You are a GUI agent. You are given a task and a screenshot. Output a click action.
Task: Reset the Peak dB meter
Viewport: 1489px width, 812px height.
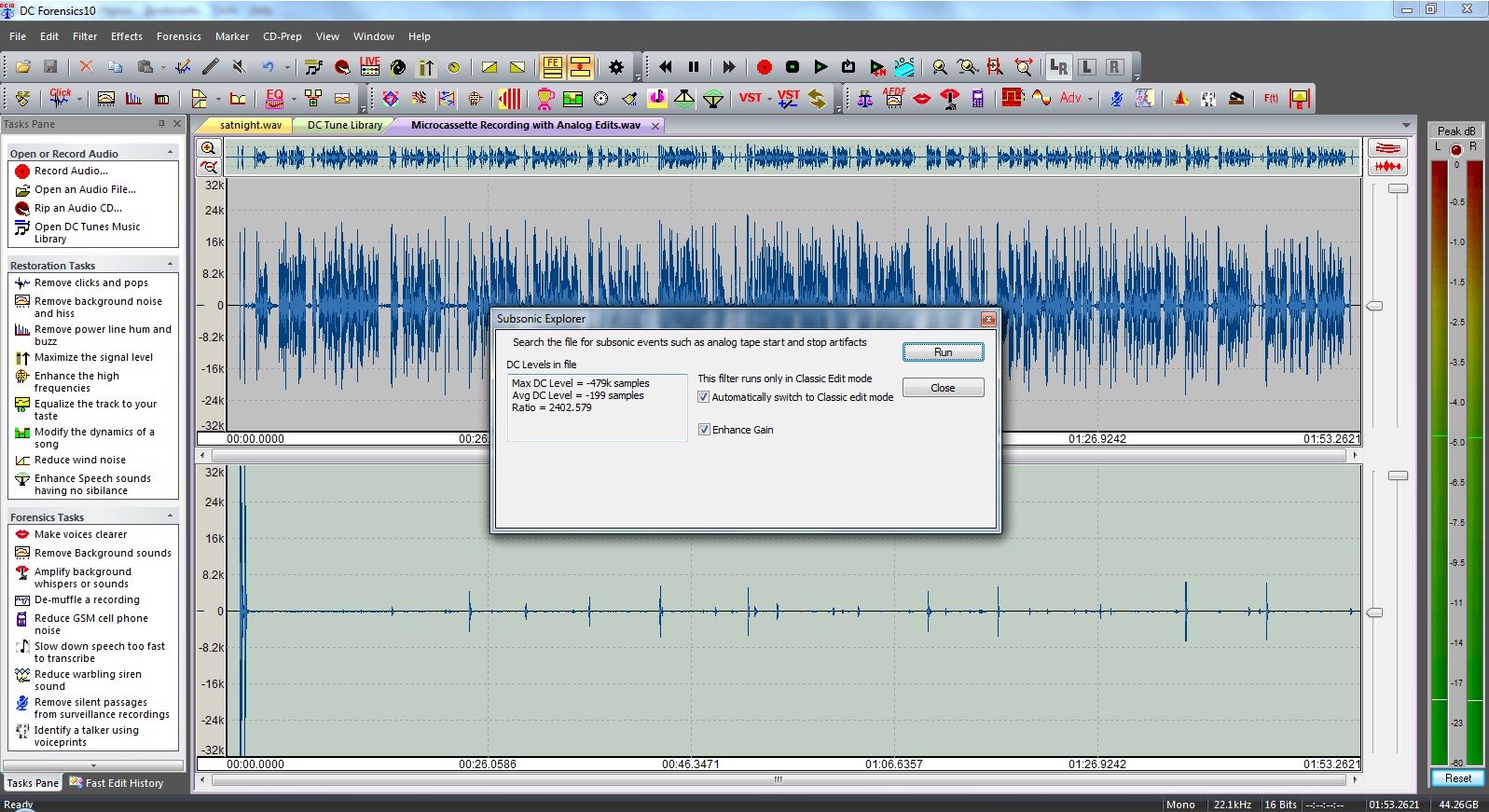pyautogui.click(x=1457, y=778)
